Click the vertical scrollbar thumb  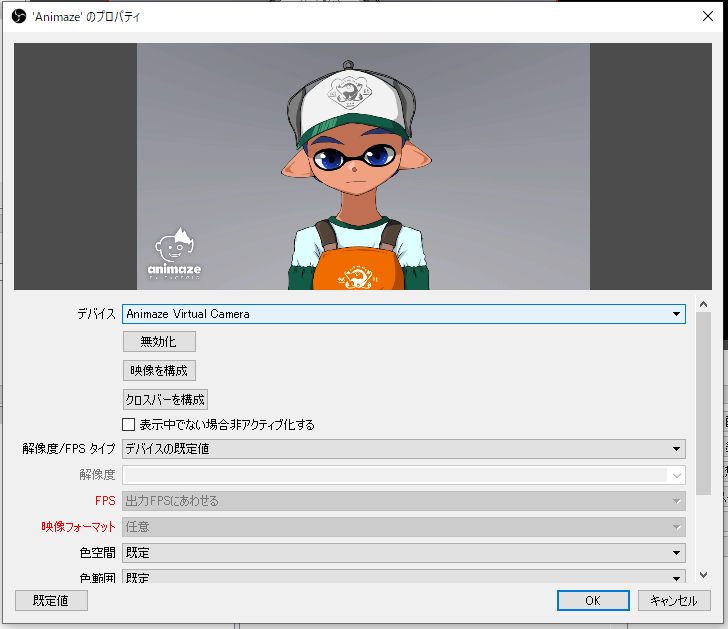point(703,403)
